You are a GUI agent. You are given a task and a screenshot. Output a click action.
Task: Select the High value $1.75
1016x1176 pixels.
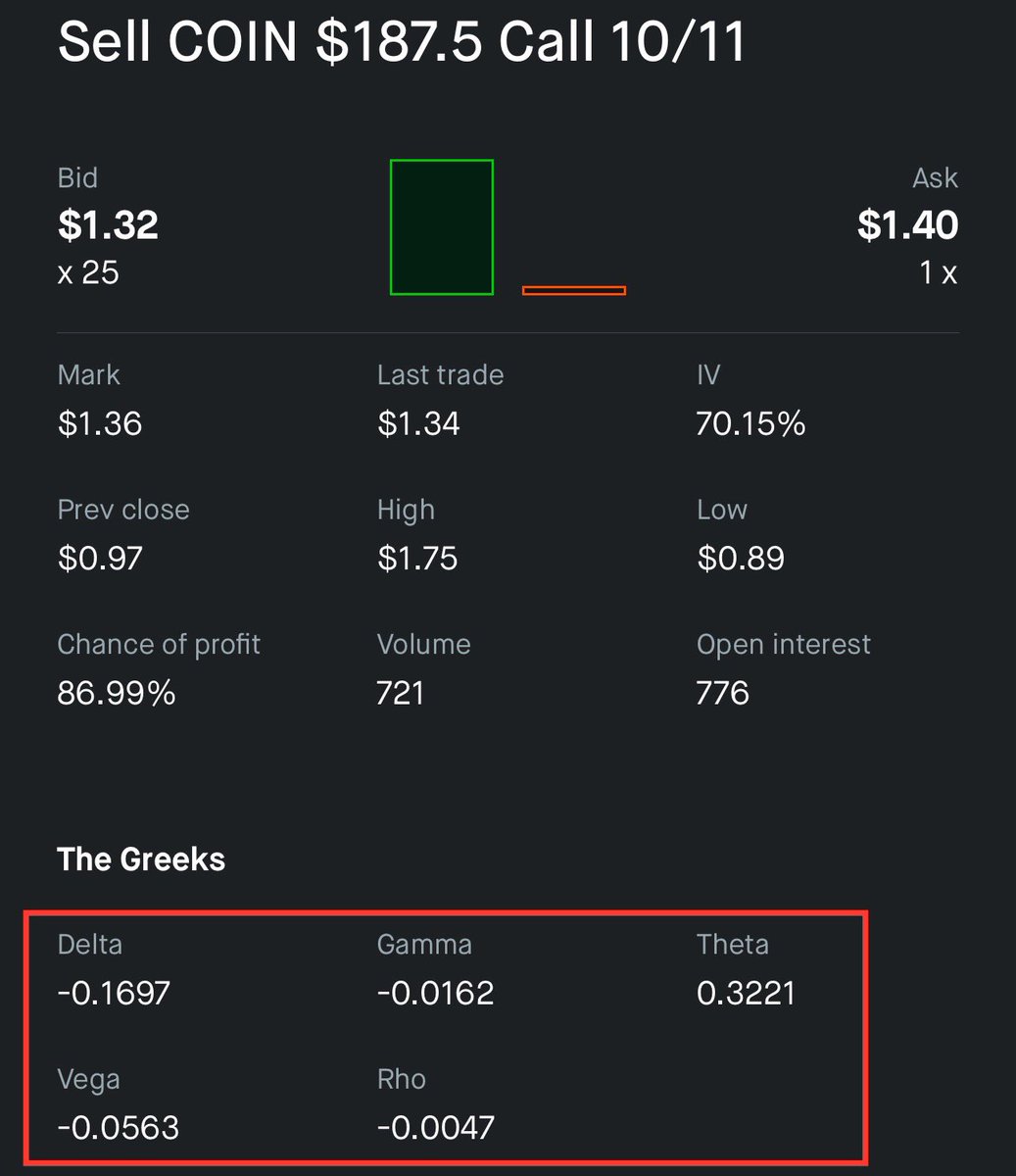click(x=417, y=558)
